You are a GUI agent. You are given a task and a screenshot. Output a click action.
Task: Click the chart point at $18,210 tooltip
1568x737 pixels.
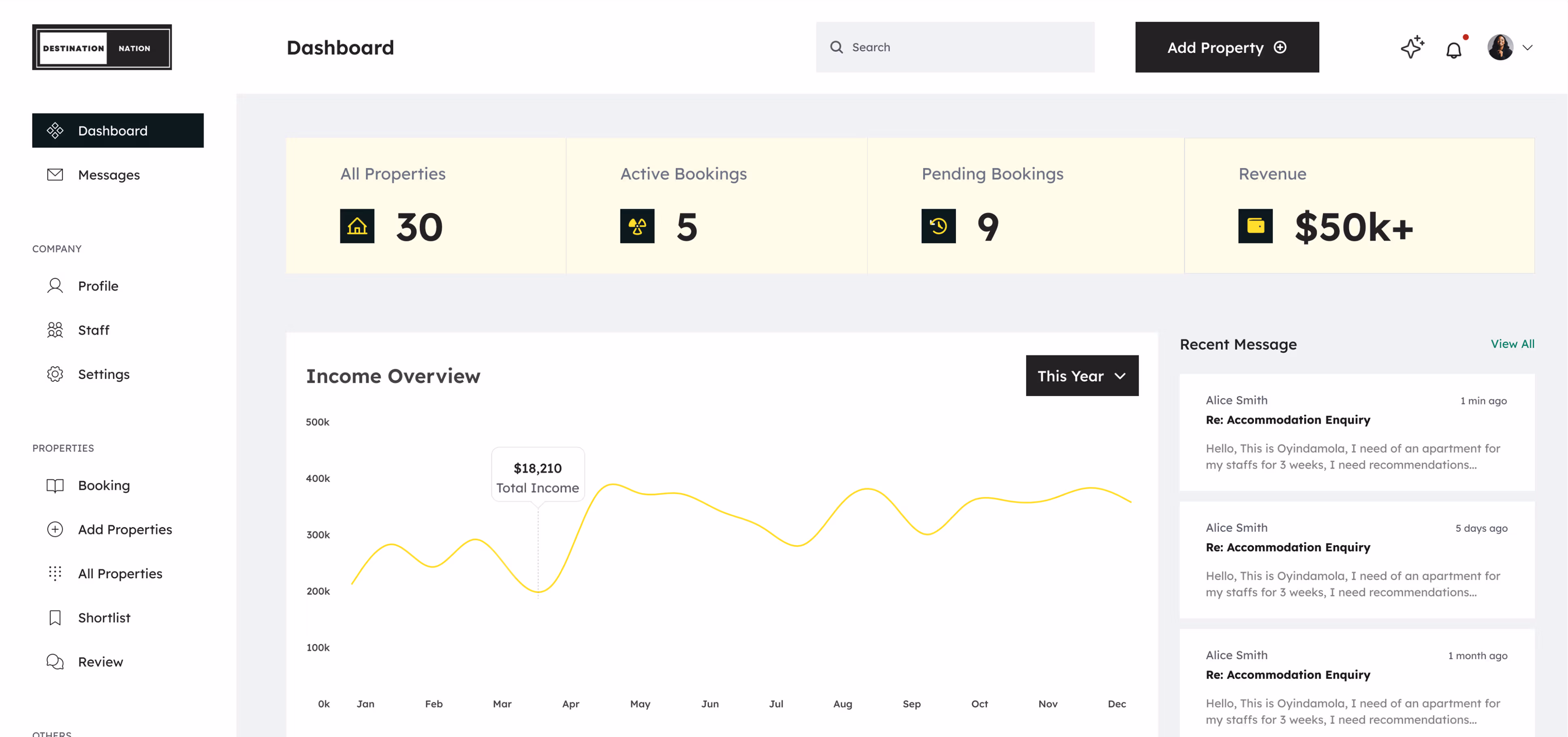[x=538, y=591]
